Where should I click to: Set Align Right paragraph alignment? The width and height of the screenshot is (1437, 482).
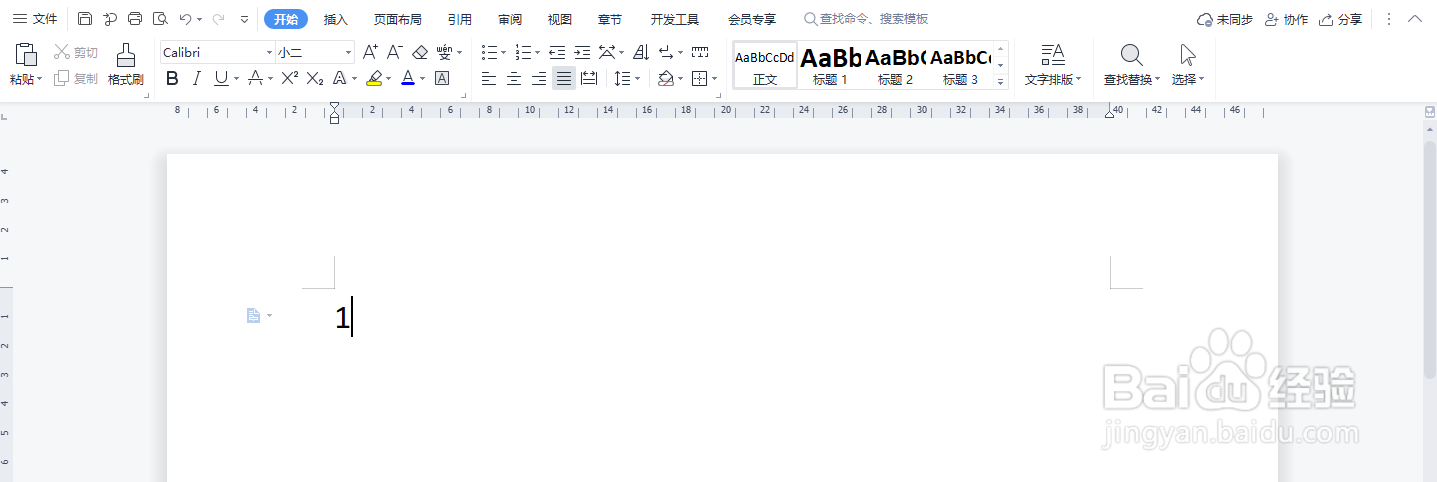[x=539, y=78]
